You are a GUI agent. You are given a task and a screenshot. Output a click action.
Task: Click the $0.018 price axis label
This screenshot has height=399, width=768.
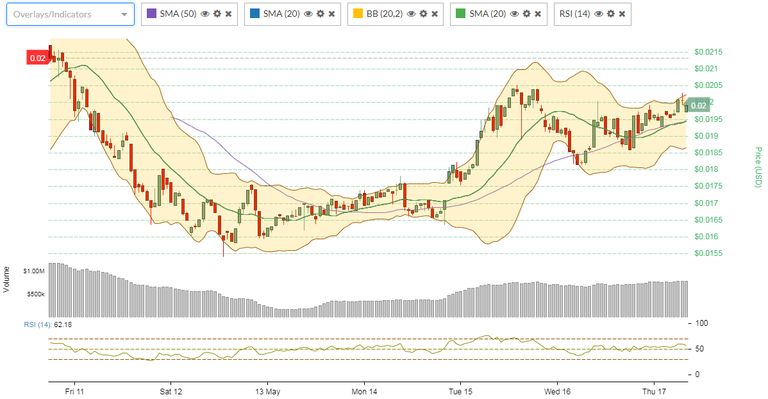coord(706,169)
